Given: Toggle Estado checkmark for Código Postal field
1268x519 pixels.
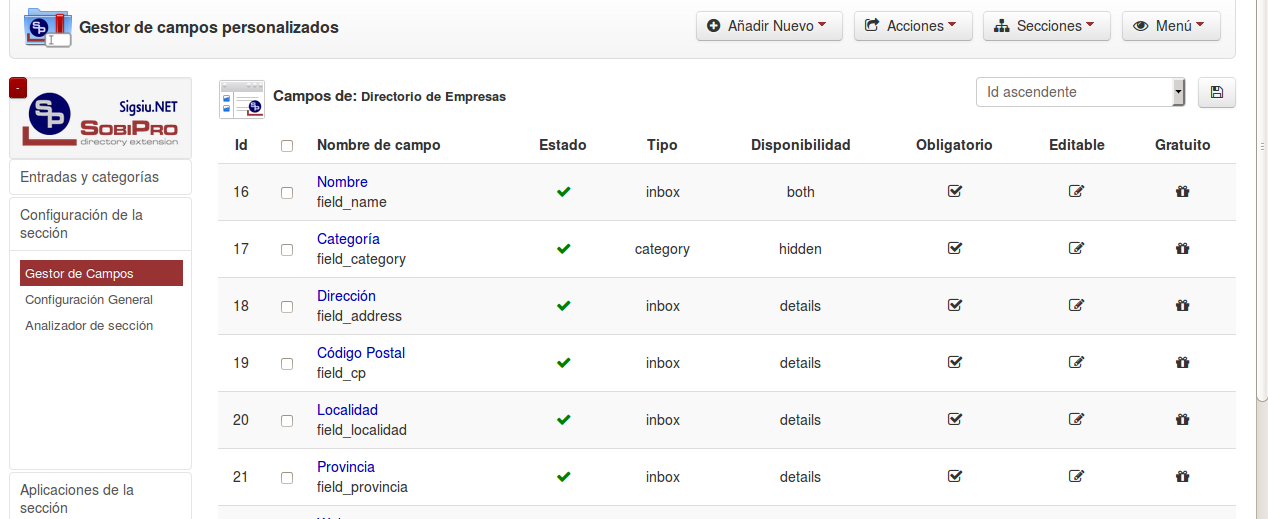Looking at the screenshot, I should pyautogui.click(x=563, y=362).
